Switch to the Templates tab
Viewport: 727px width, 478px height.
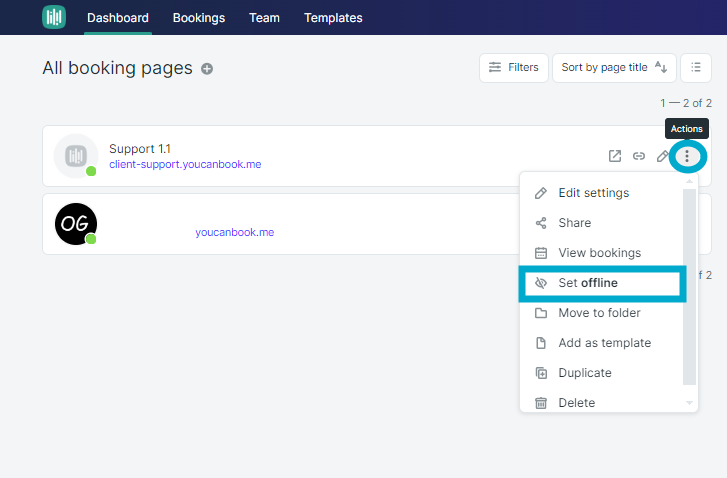(333, 18)
